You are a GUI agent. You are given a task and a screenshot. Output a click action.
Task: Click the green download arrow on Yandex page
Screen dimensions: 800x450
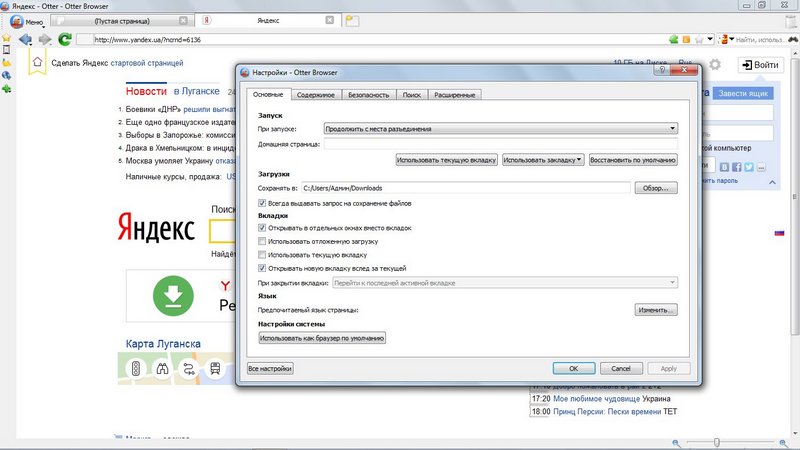[173, 296]
